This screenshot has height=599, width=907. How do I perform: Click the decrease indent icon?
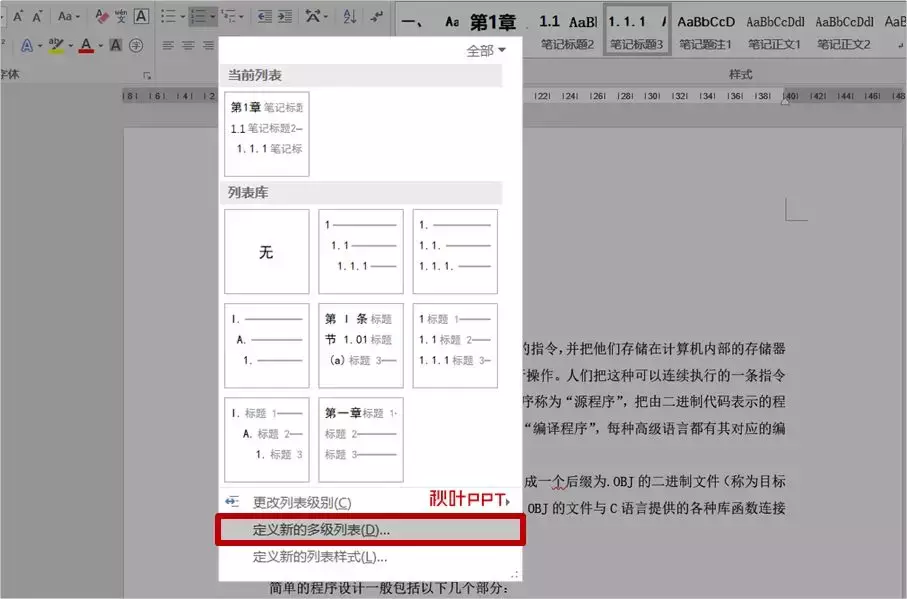tap(265, 16)
